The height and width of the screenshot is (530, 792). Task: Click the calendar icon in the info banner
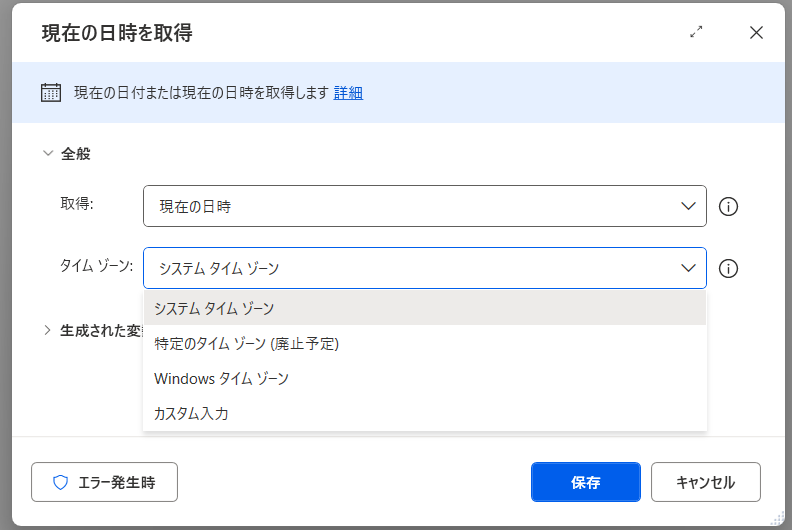51,92
